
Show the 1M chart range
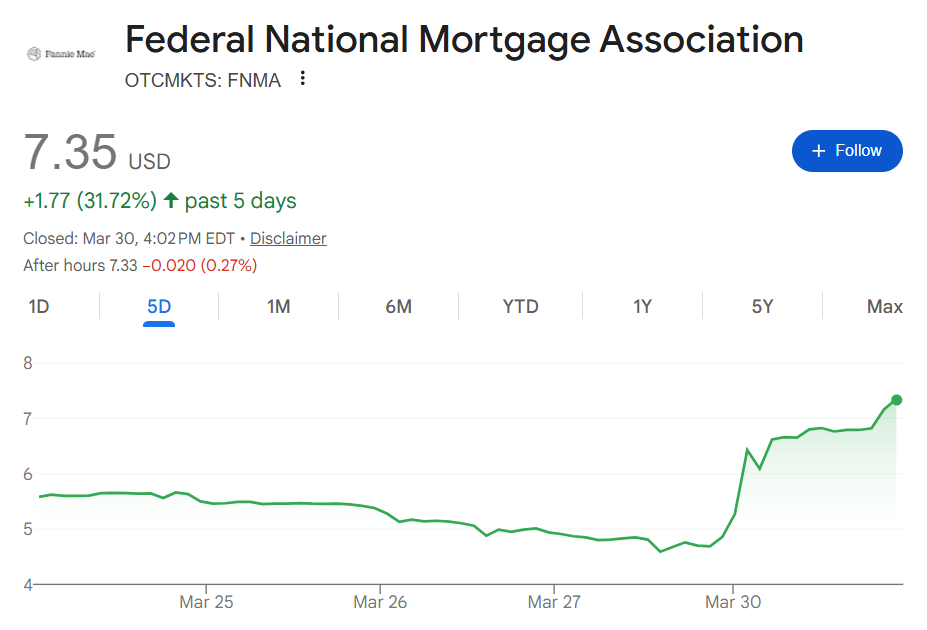point(278,307)
